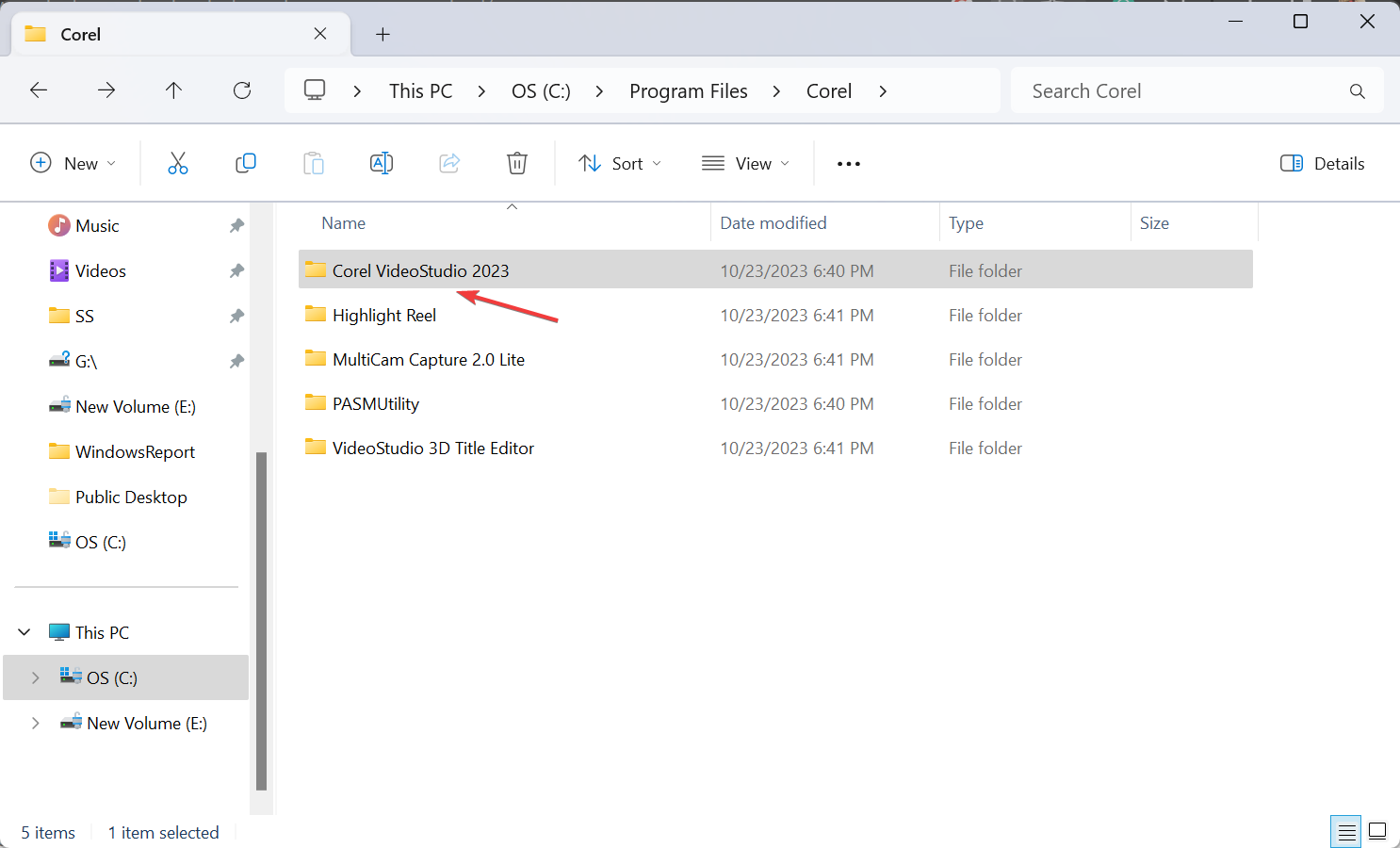Viewport: 1400px width, 848px height.
Task: Unpin SS folder from Quick access
Action: coord(236,317)
